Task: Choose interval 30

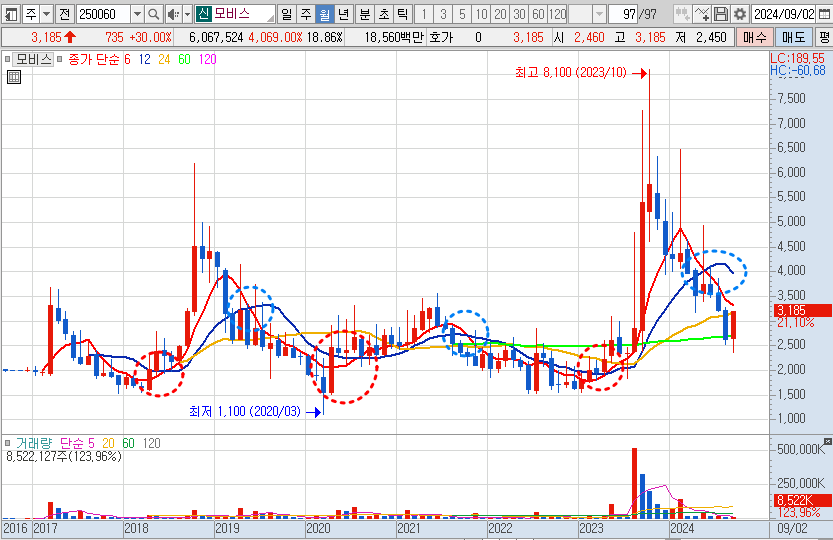Action: tap(520, 14)
